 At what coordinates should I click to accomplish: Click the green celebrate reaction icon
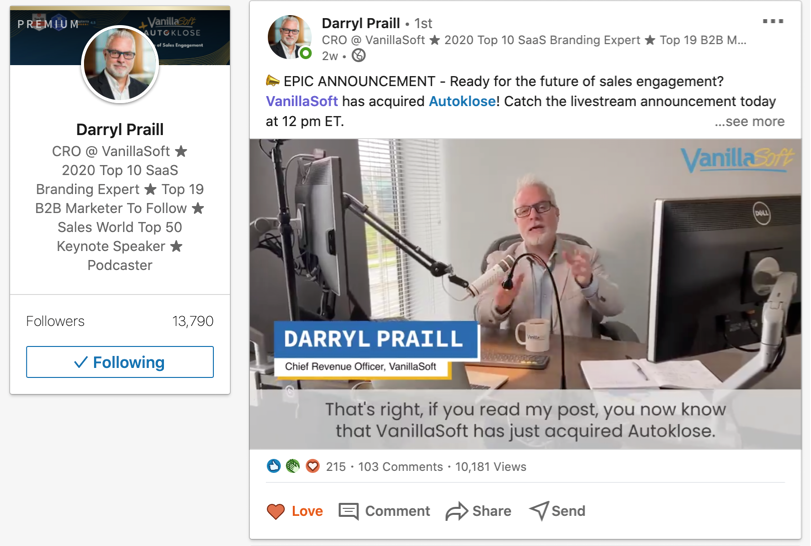[293, 466]
